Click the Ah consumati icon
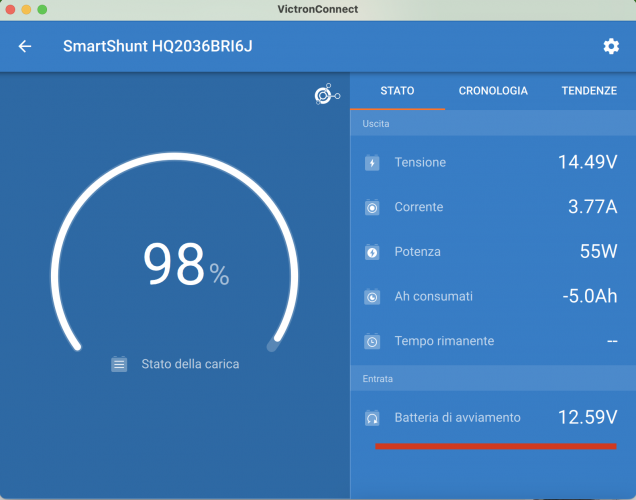This screenshot has height=500, width=636. [372, 297]
